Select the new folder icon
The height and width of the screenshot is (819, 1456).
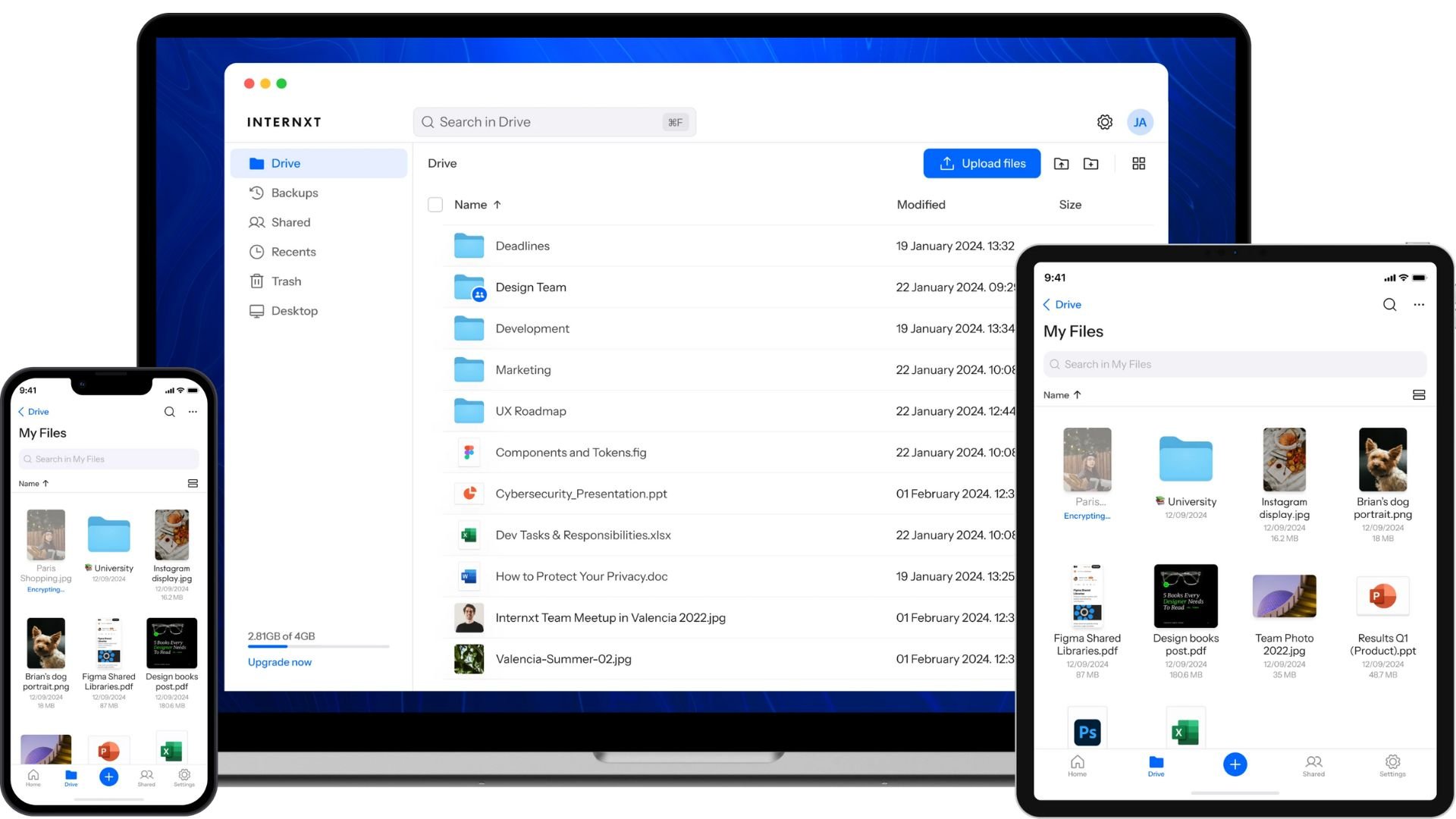coord(1092,163)
